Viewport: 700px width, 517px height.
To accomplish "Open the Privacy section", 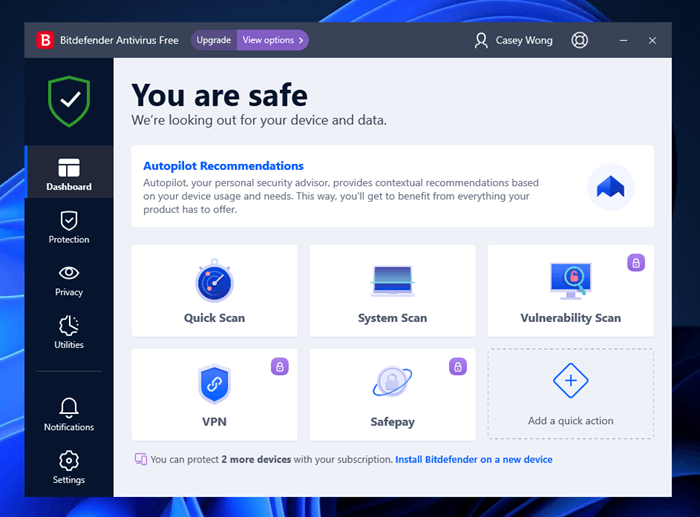I will (x=69, y=280).
